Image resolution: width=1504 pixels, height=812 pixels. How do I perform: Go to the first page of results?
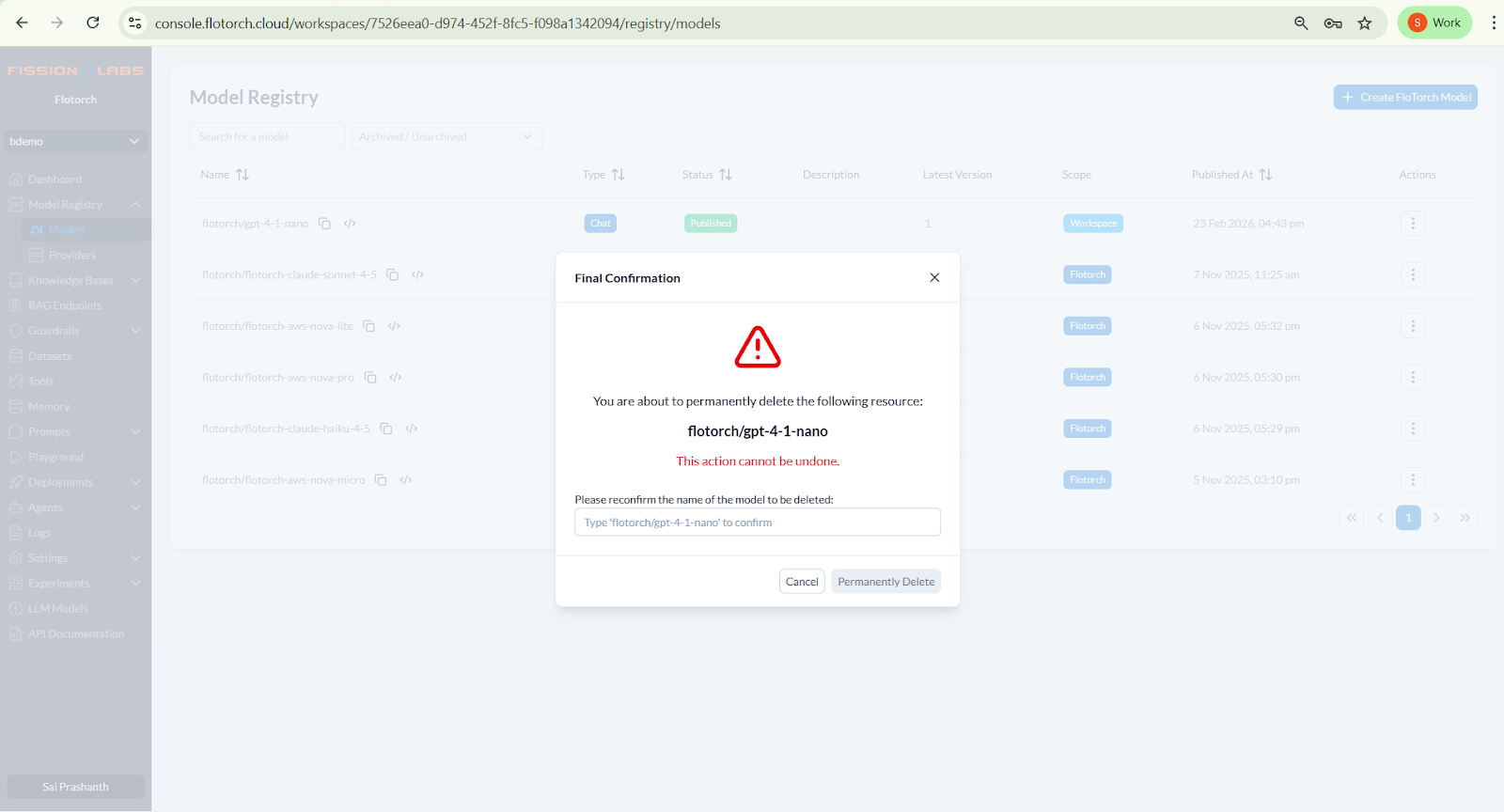click(x=1352, y=518)
